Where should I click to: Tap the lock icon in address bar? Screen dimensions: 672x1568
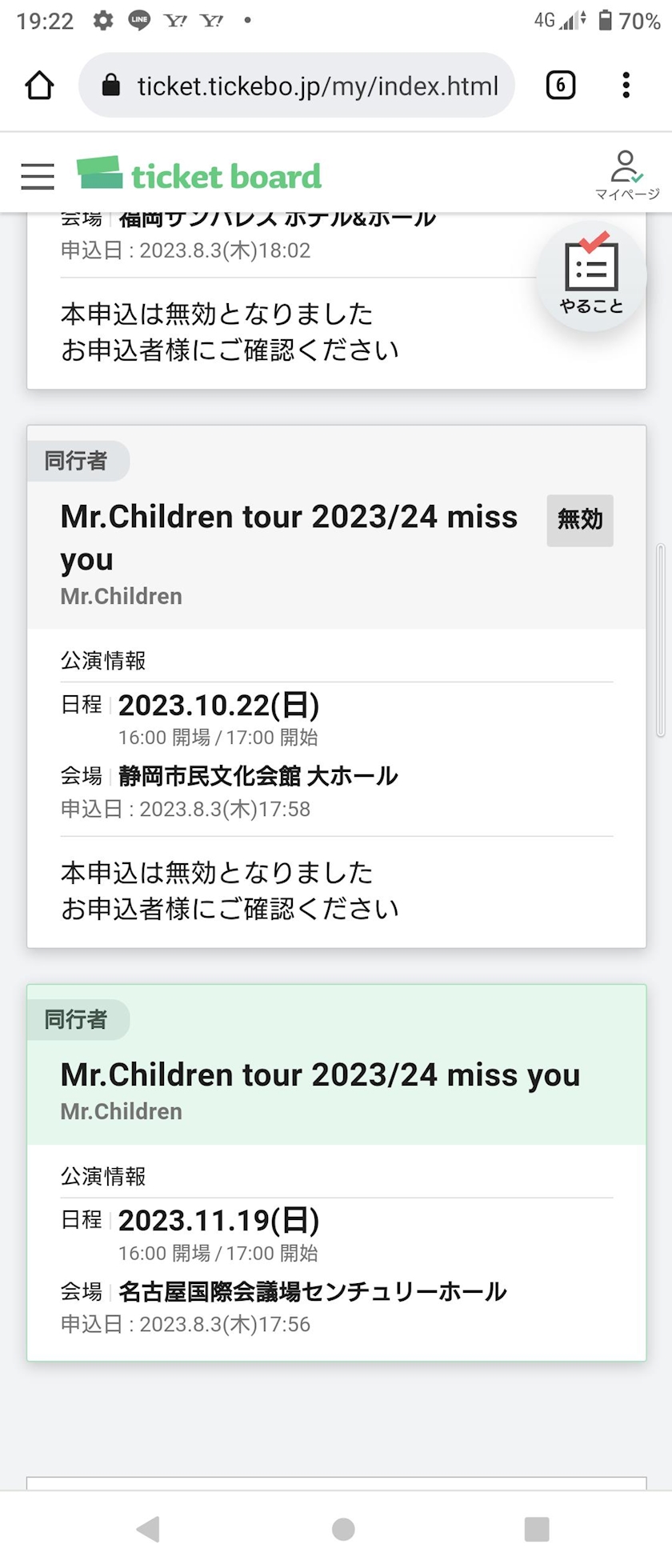click(x=111, y=86)
